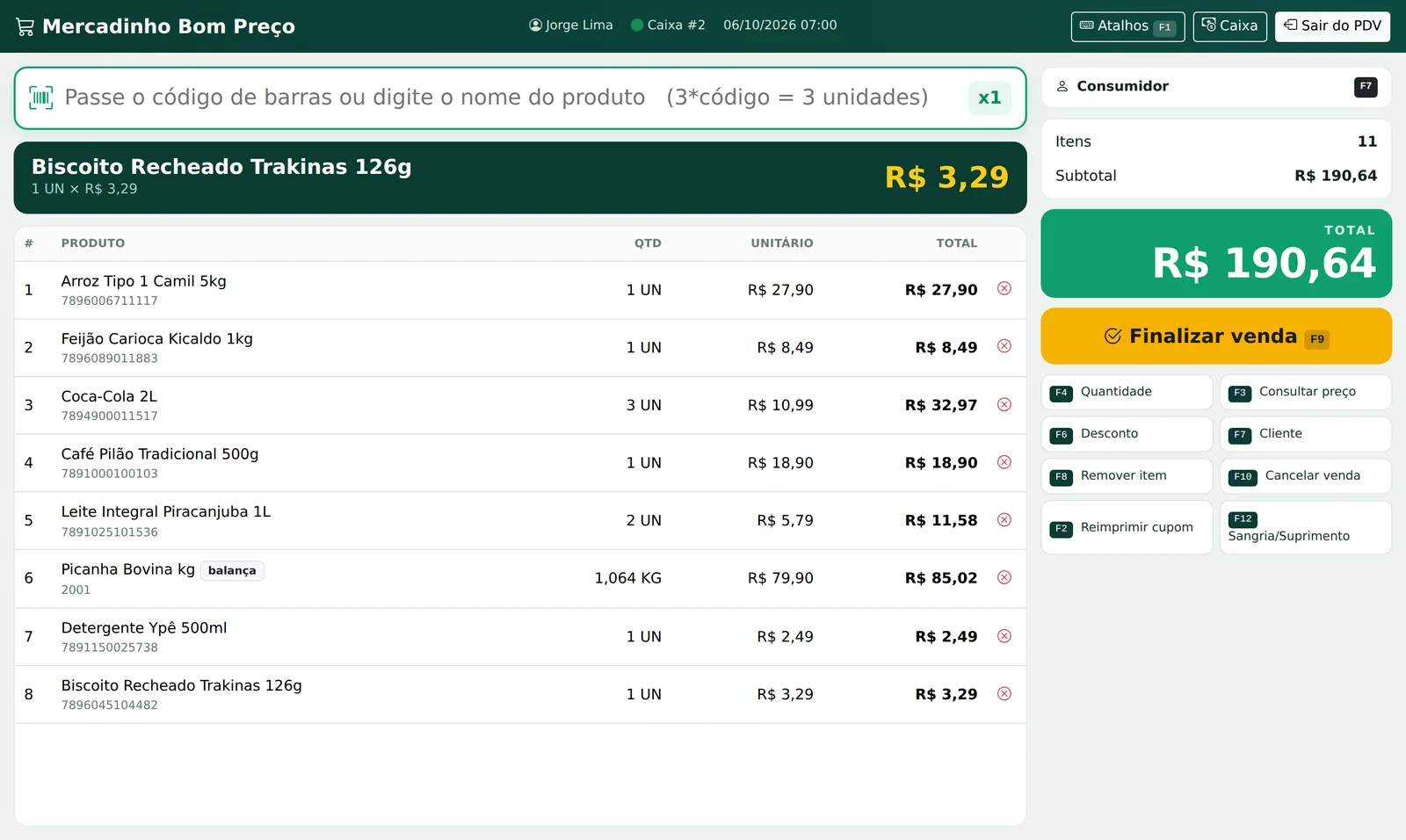This screenshot has width=1406, height=840.
Task: Click the balança tag on Picanha Bovina
Action: [x=232, y=570]
